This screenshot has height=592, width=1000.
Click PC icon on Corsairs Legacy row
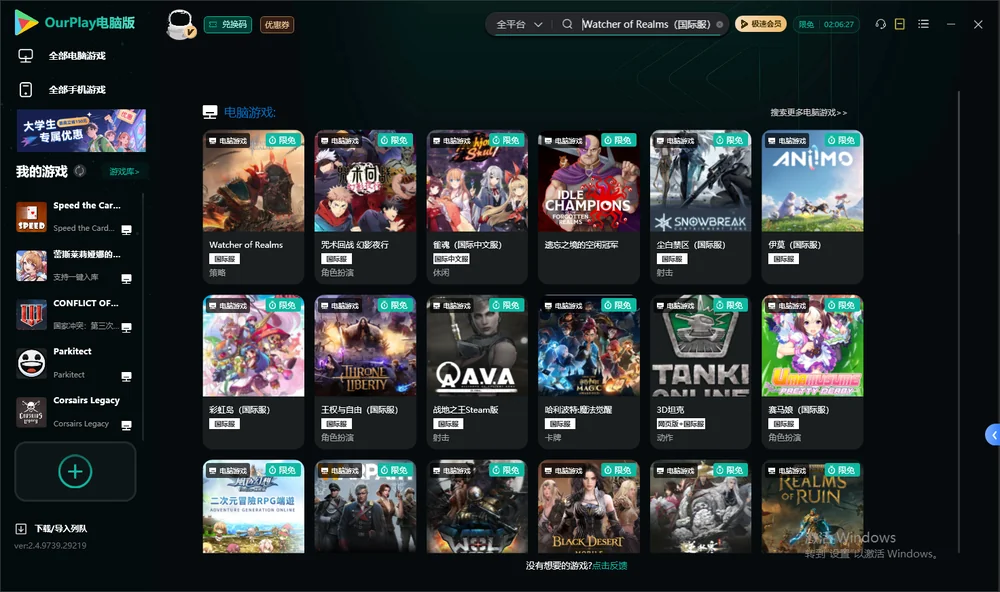126,426
